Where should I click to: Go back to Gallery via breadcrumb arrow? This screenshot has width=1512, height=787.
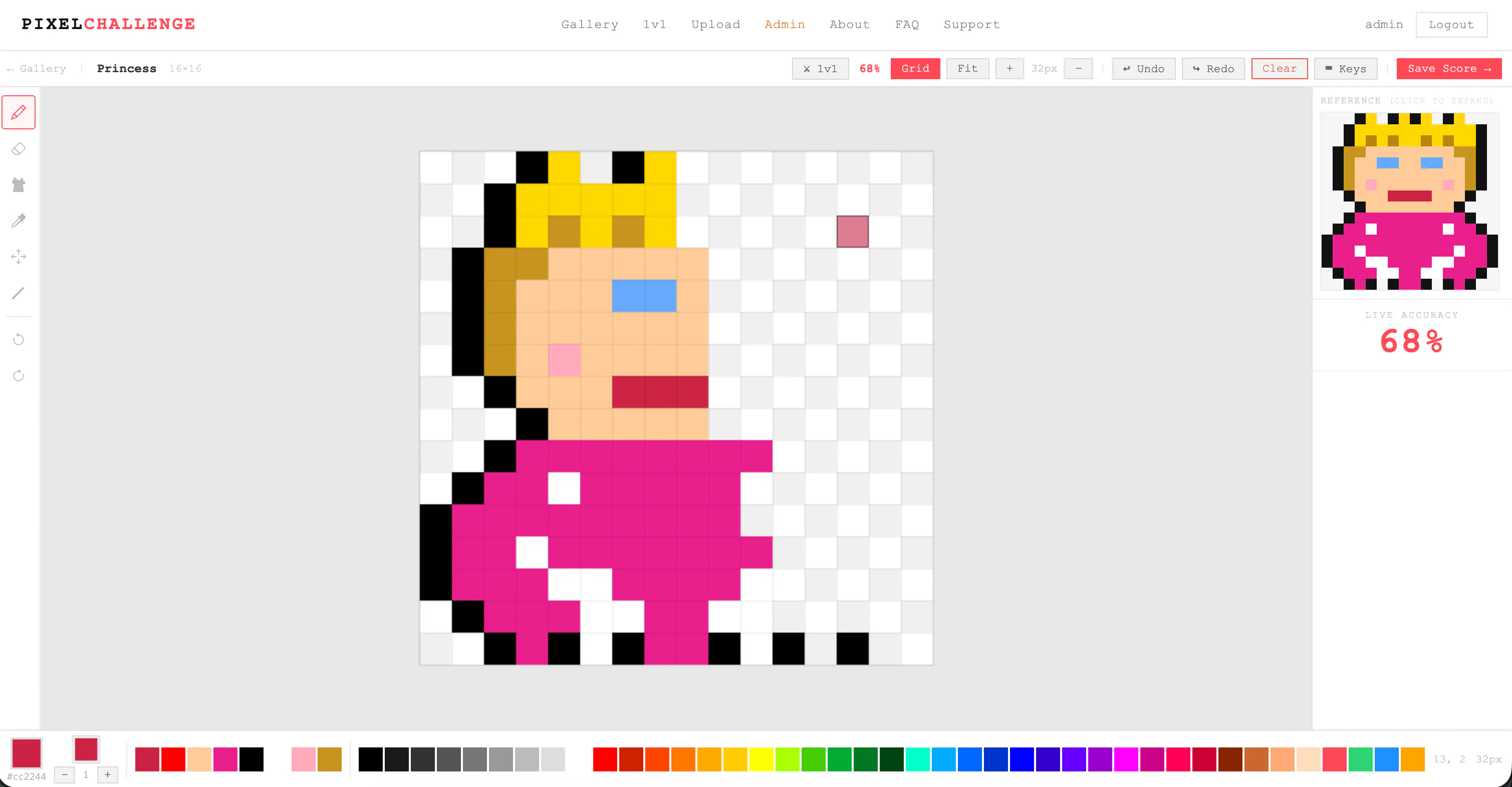[37, 69]
